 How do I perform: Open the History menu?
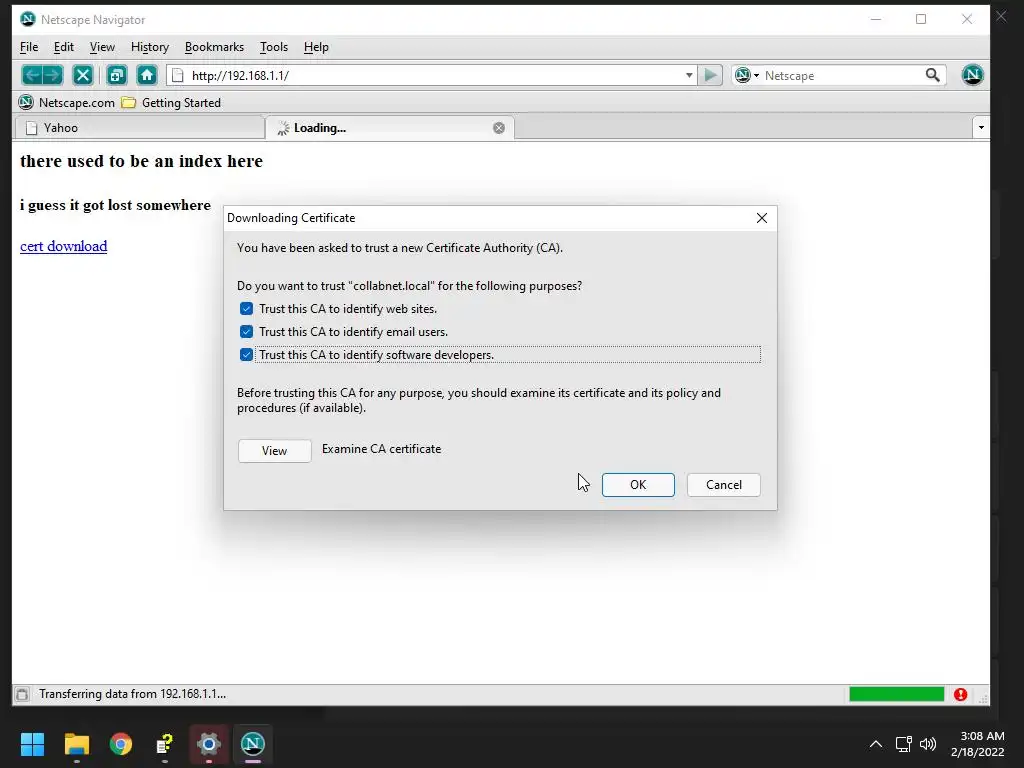point(150,47)
